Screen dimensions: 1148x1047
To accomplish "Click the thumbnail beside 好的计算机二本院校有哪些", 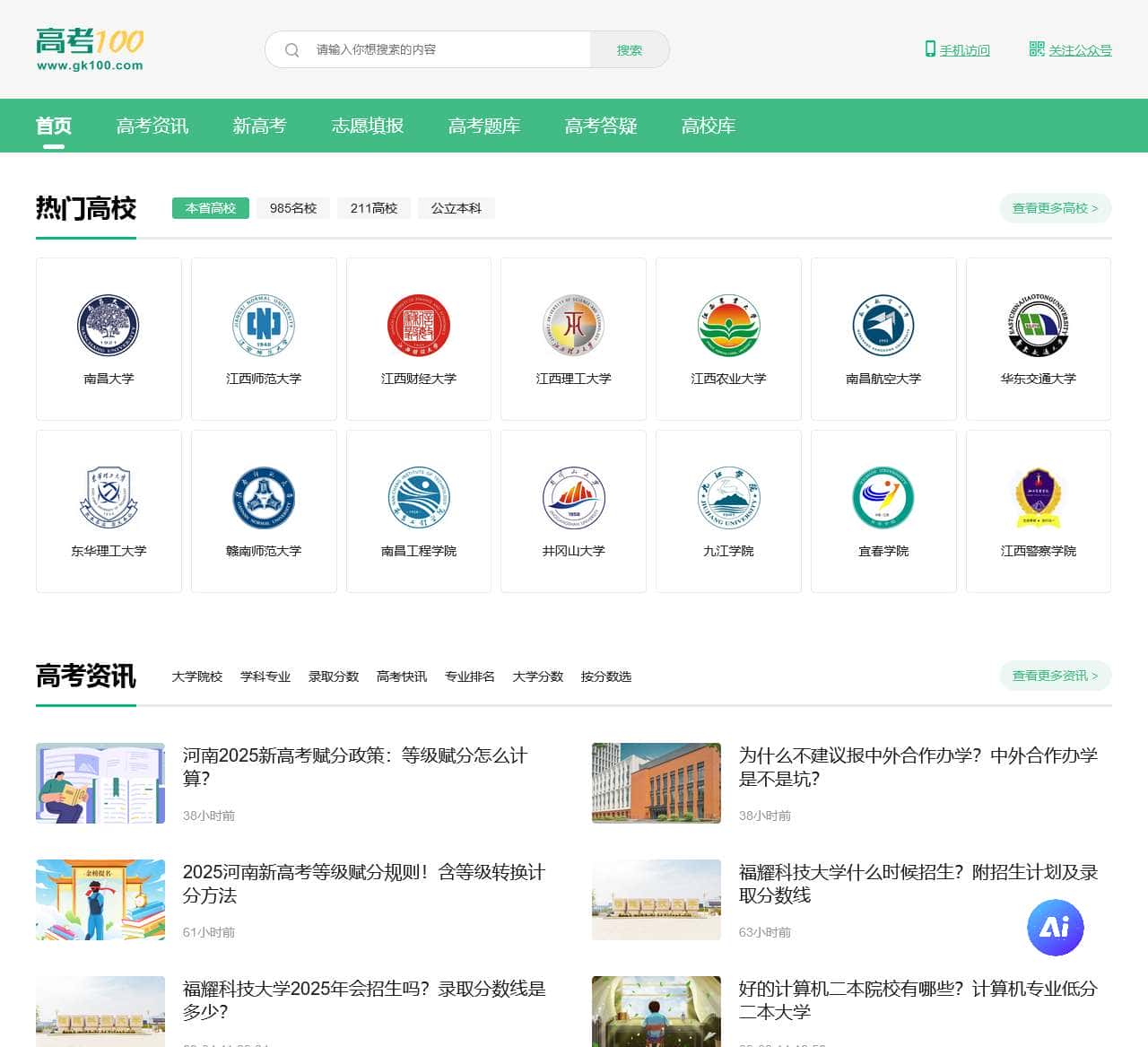I will pyautogui.click(x=657, y=1011).
